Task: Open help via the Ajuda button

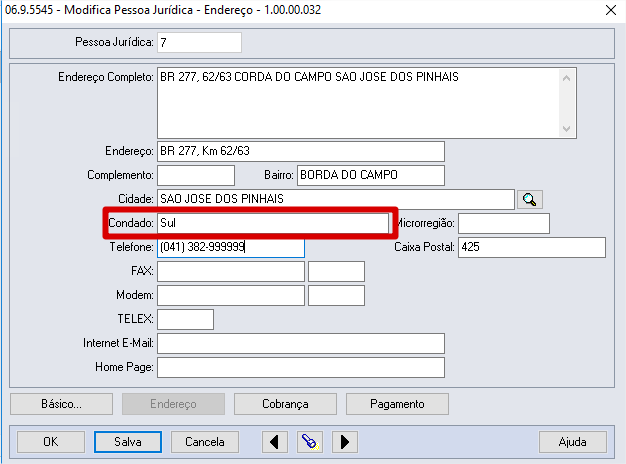Action: 573,442
